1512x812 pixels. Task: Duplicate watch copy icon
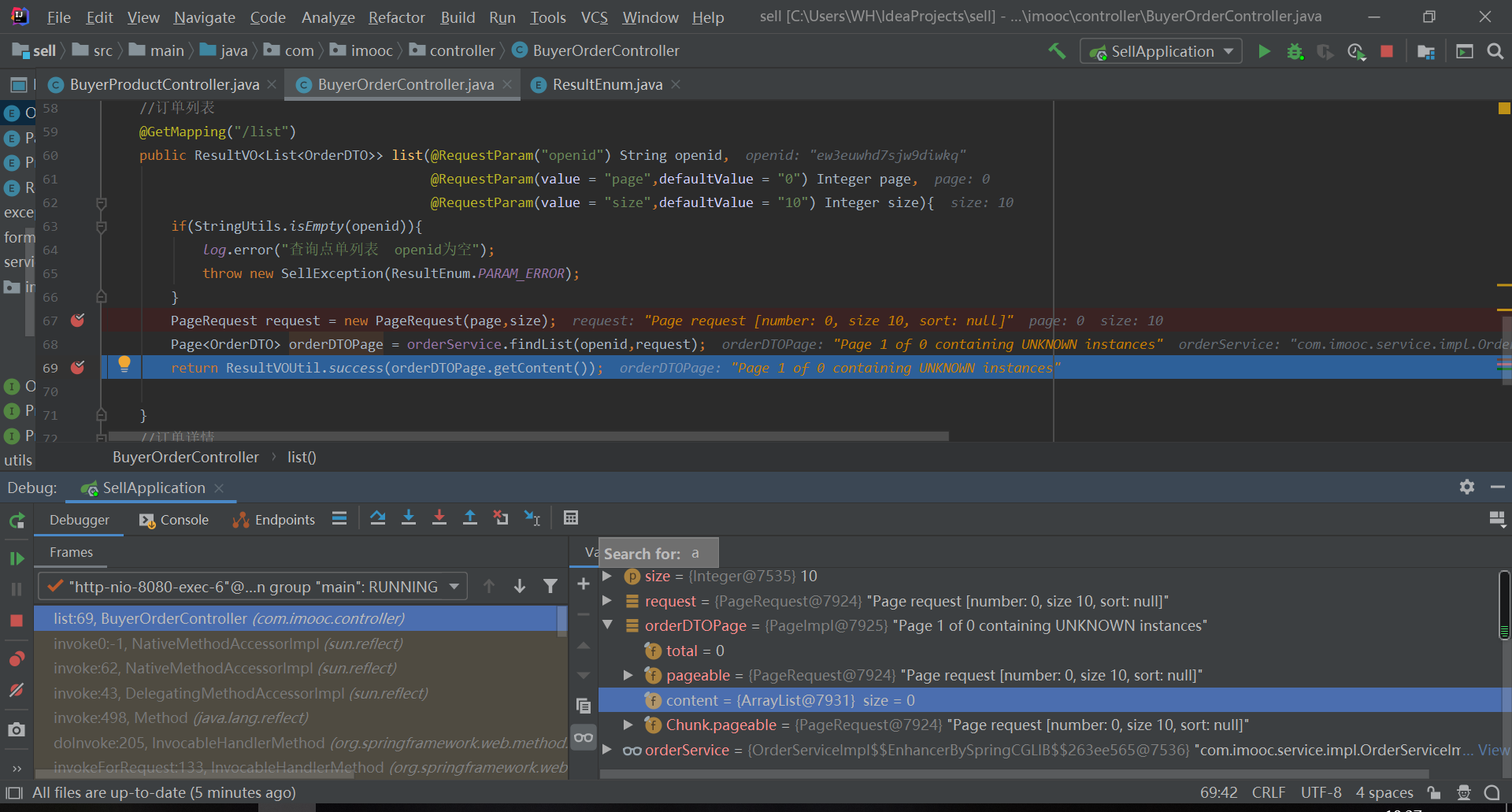(584, 706)
